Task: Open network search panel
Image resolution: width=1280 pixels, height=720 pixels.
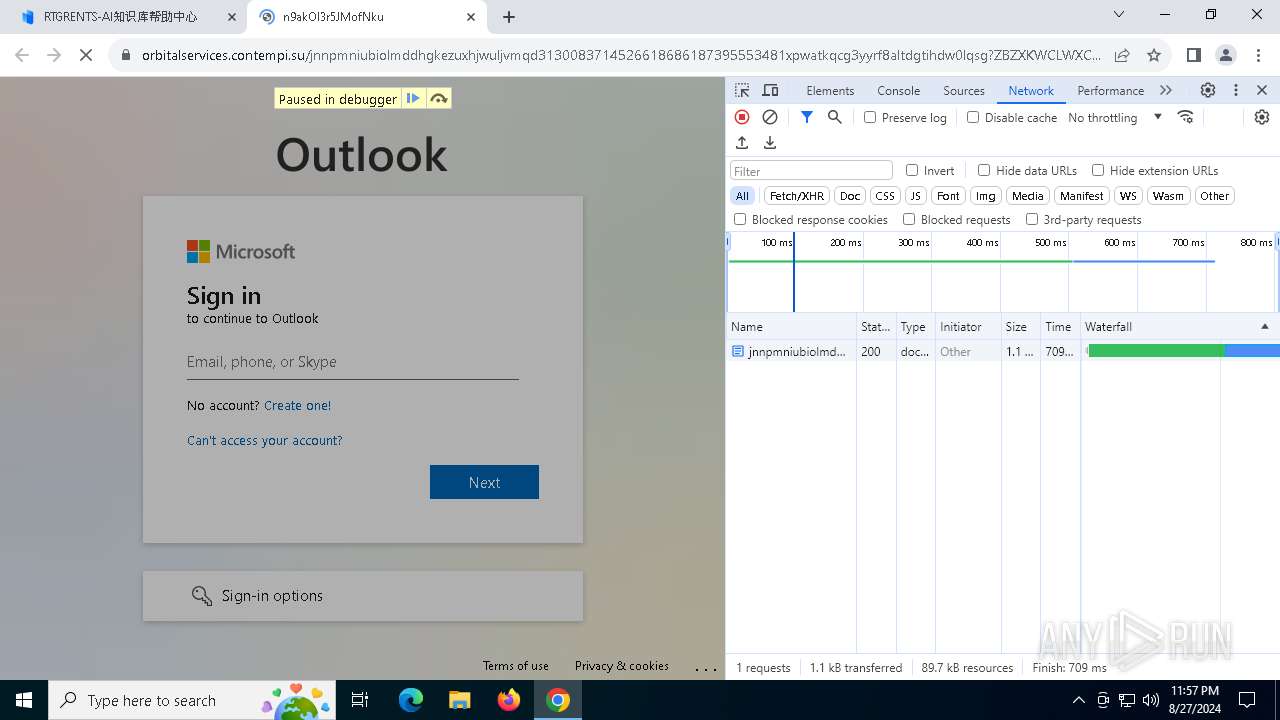Action: point(835,117)
